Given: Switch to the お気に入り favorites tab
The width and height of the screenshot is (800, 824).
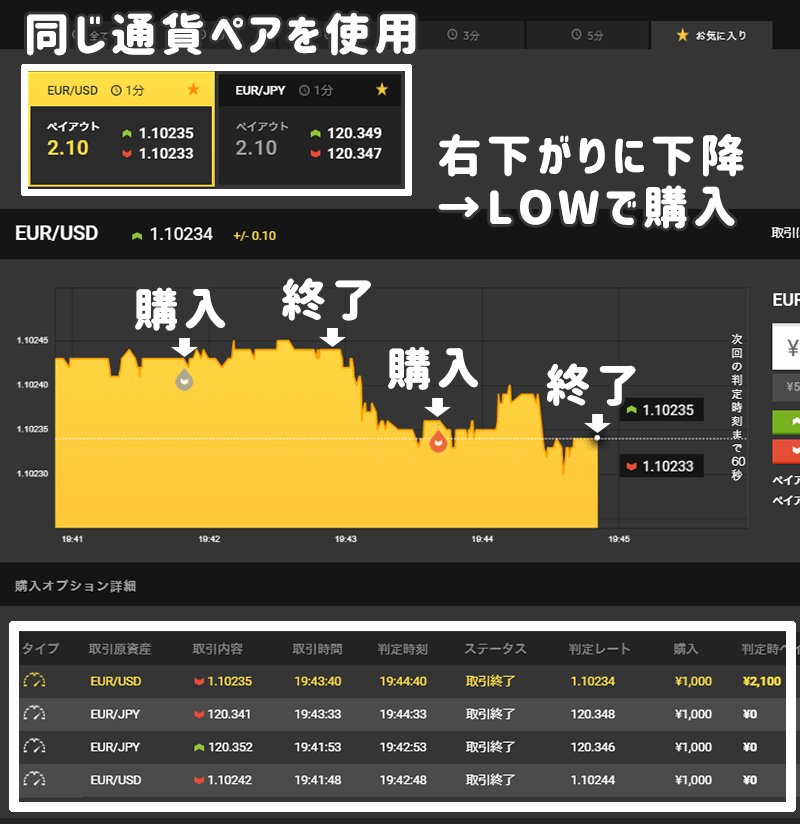Looking at the screenshot, I should pos(712,35).
